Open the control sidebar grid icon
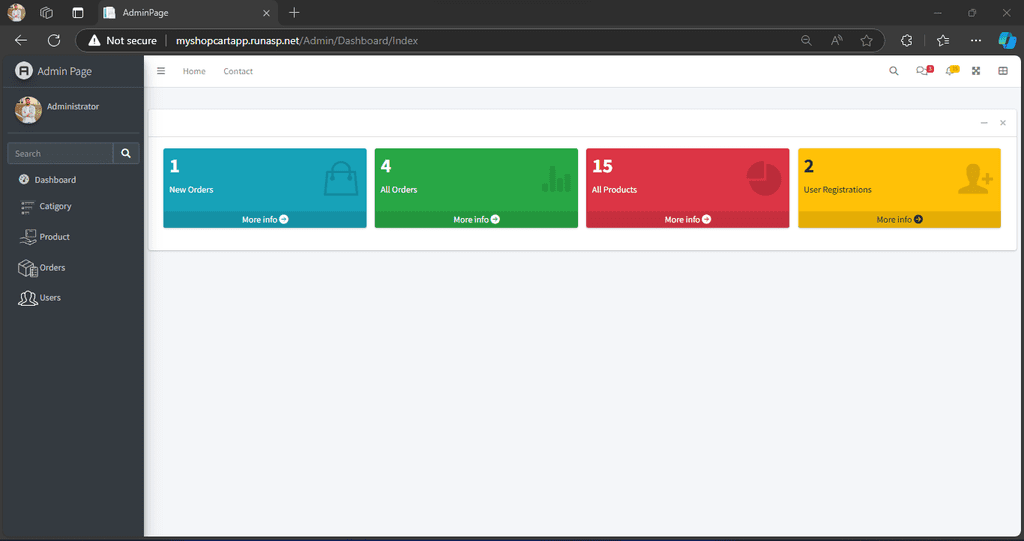The height and width of the screenshot is (541, 1024). [1003, 71]
